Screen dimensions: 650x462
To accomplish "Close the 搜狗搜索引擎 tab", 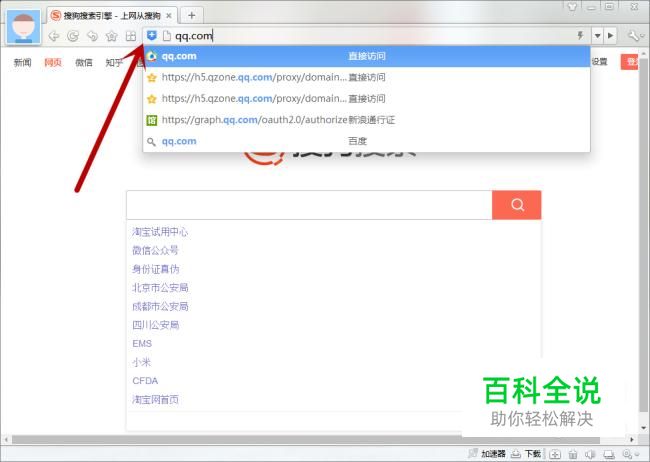I will tap(169, 16).
